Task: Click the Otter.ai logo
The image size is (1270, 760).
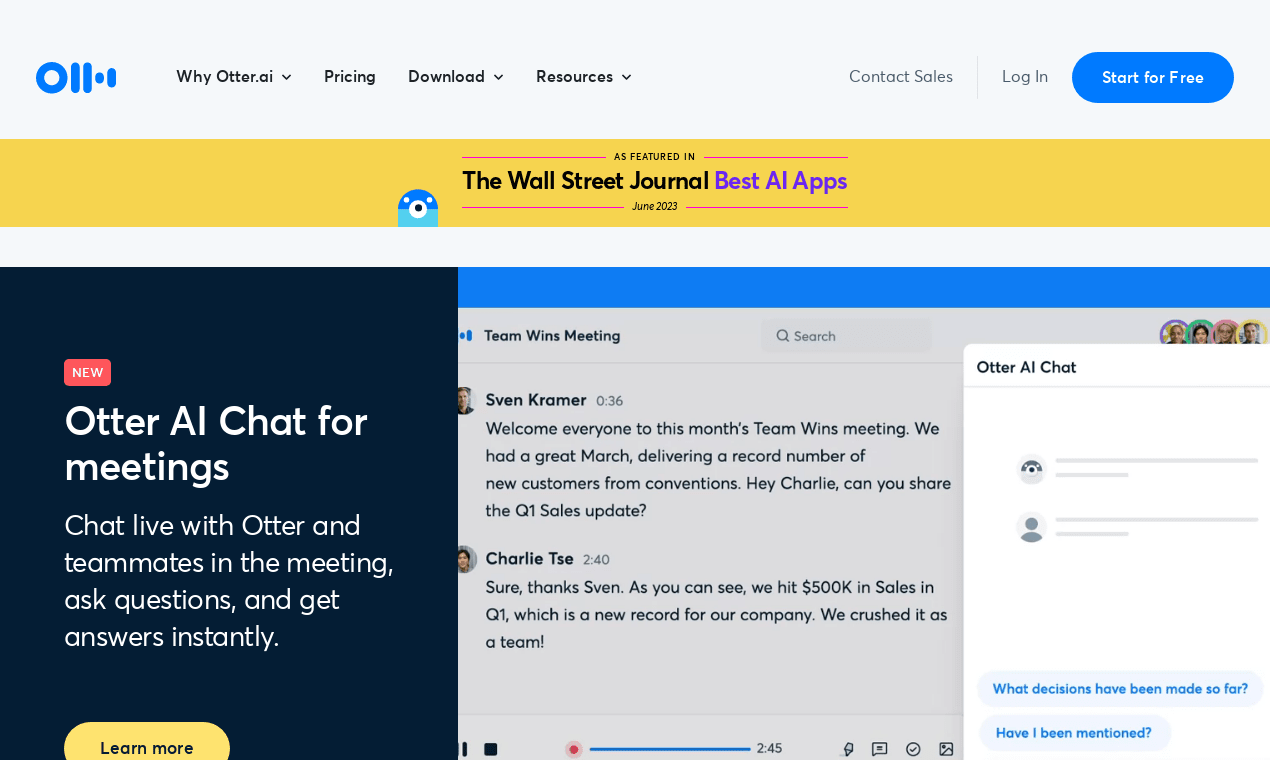Action: click(x=76, y=77)
